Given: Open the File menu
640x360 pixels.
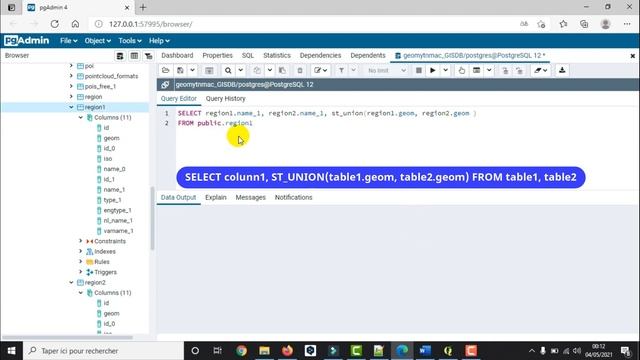Looking at the screenshot, I should tap(69, 41).
